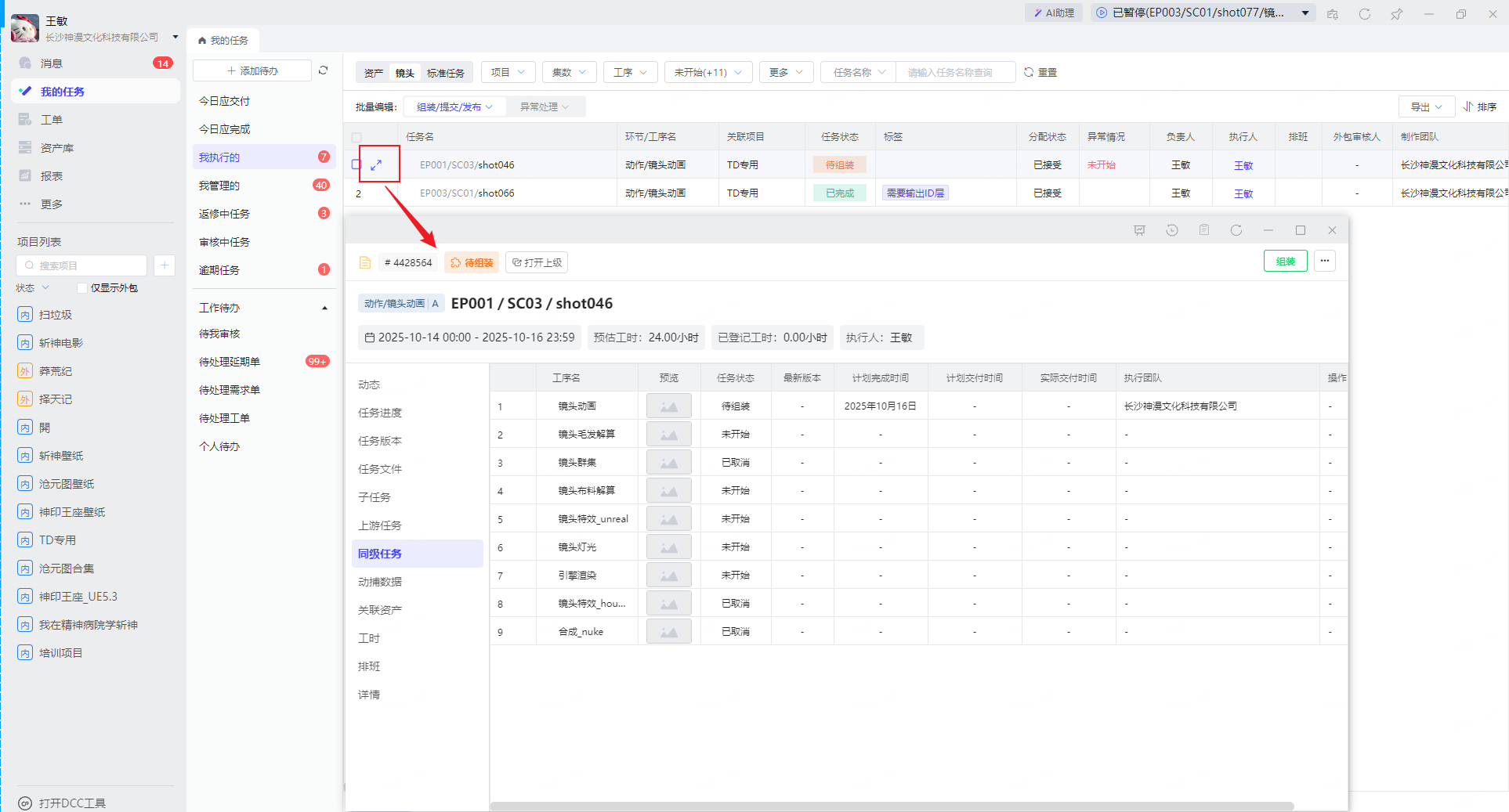Open the 打开DCC工具 icon at bottom left
This screenshot has height=812, width=1509.
25,803
